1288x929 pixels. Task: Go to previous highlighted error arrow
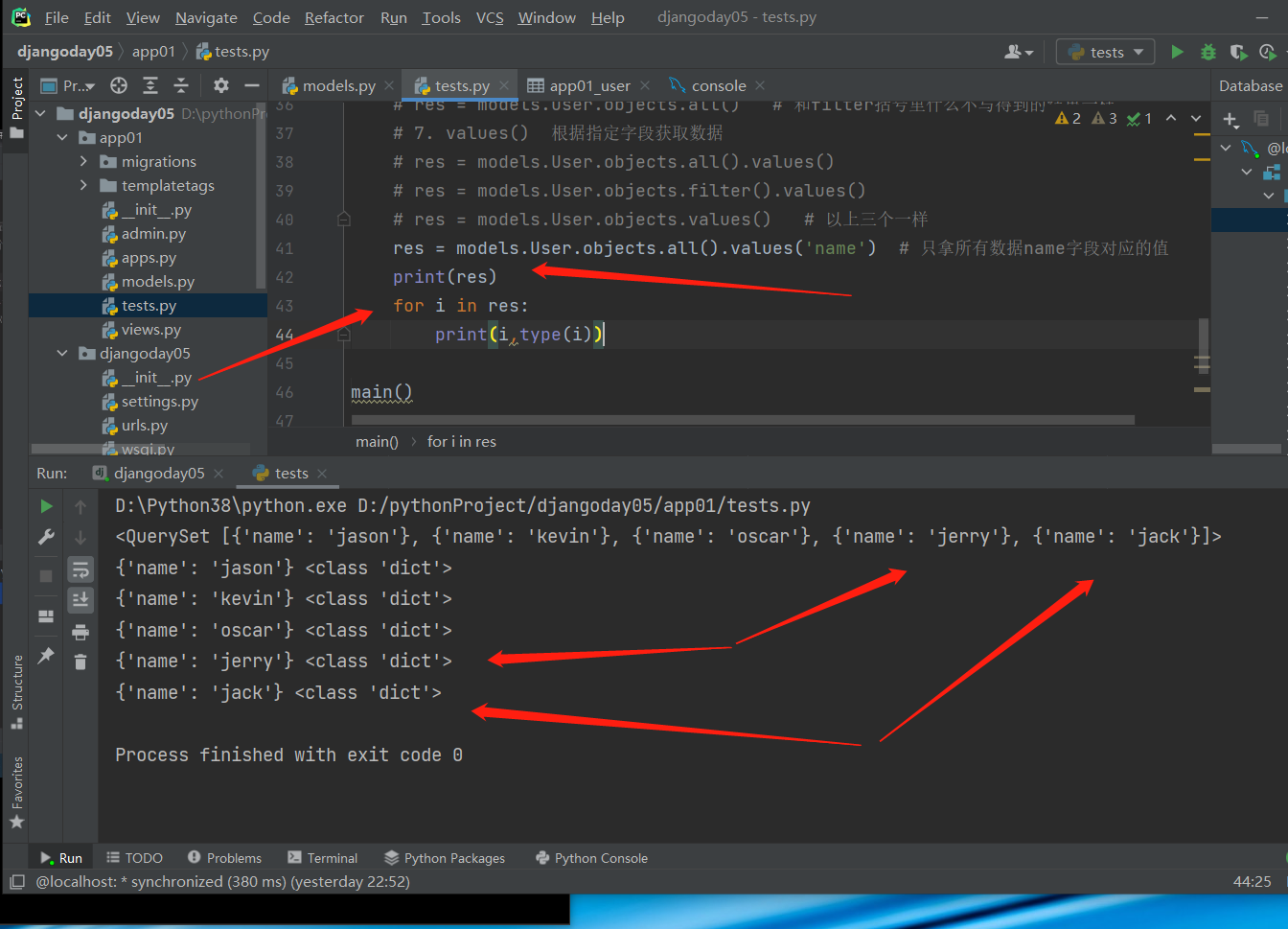tap(1171, 118)
